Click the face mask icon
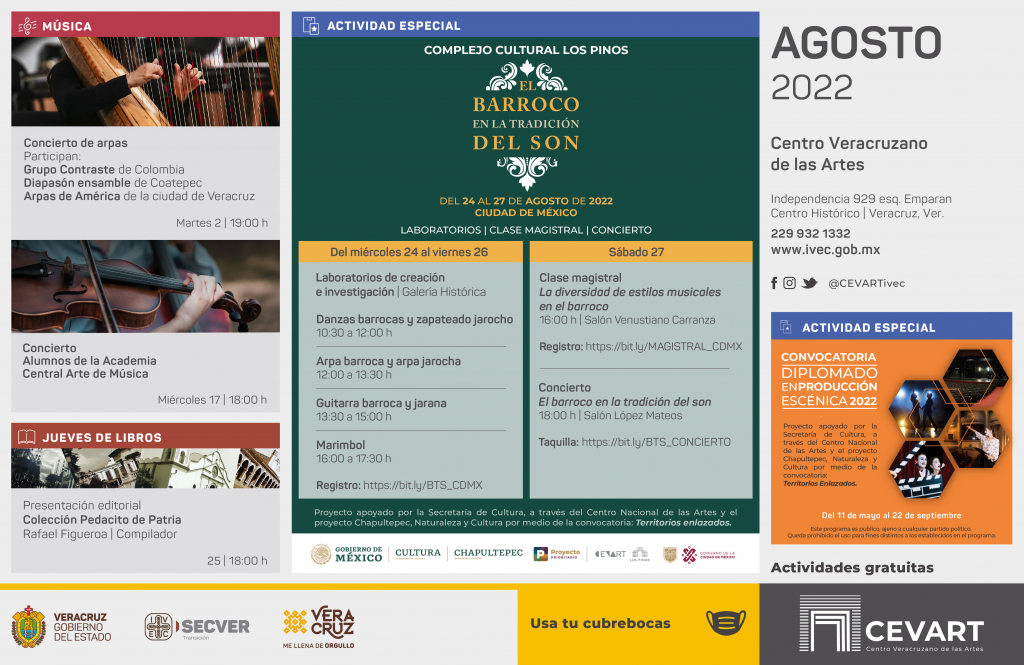 (x=725, y=623)
